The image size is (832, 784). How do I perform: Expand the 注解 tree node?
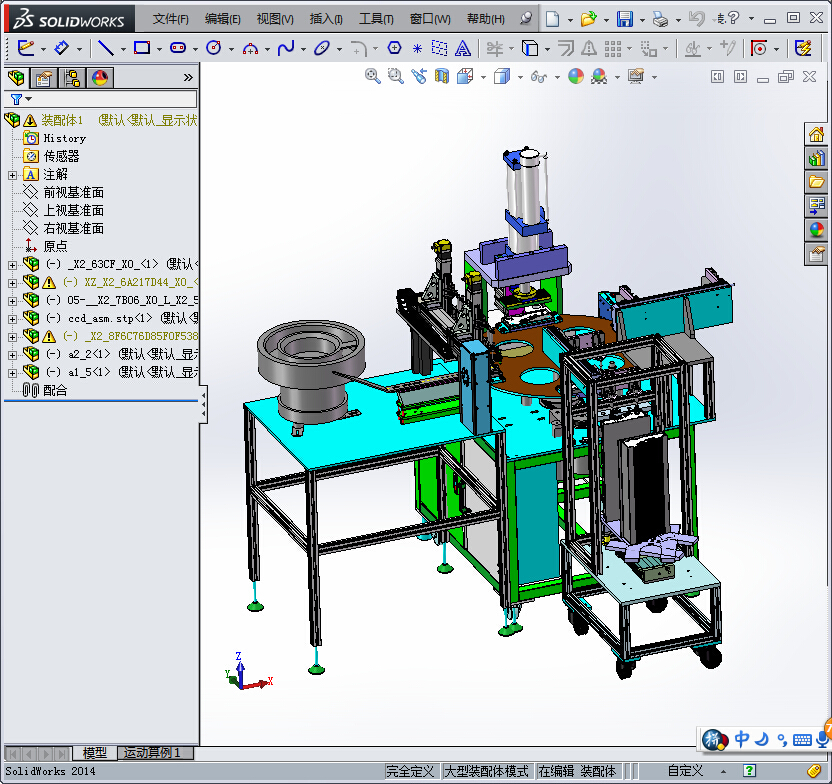click(x=13, y=175)
